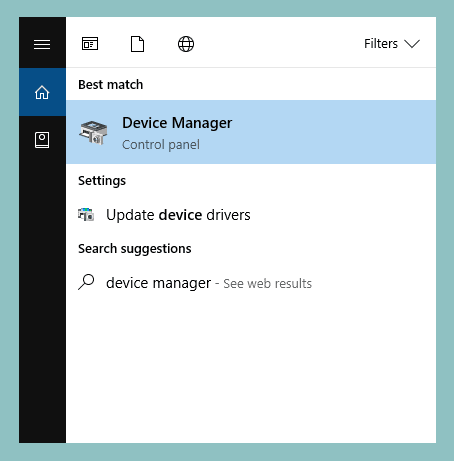Open Update device drivers setting
The image size is (454, 461).
click(x=251, y=215)
